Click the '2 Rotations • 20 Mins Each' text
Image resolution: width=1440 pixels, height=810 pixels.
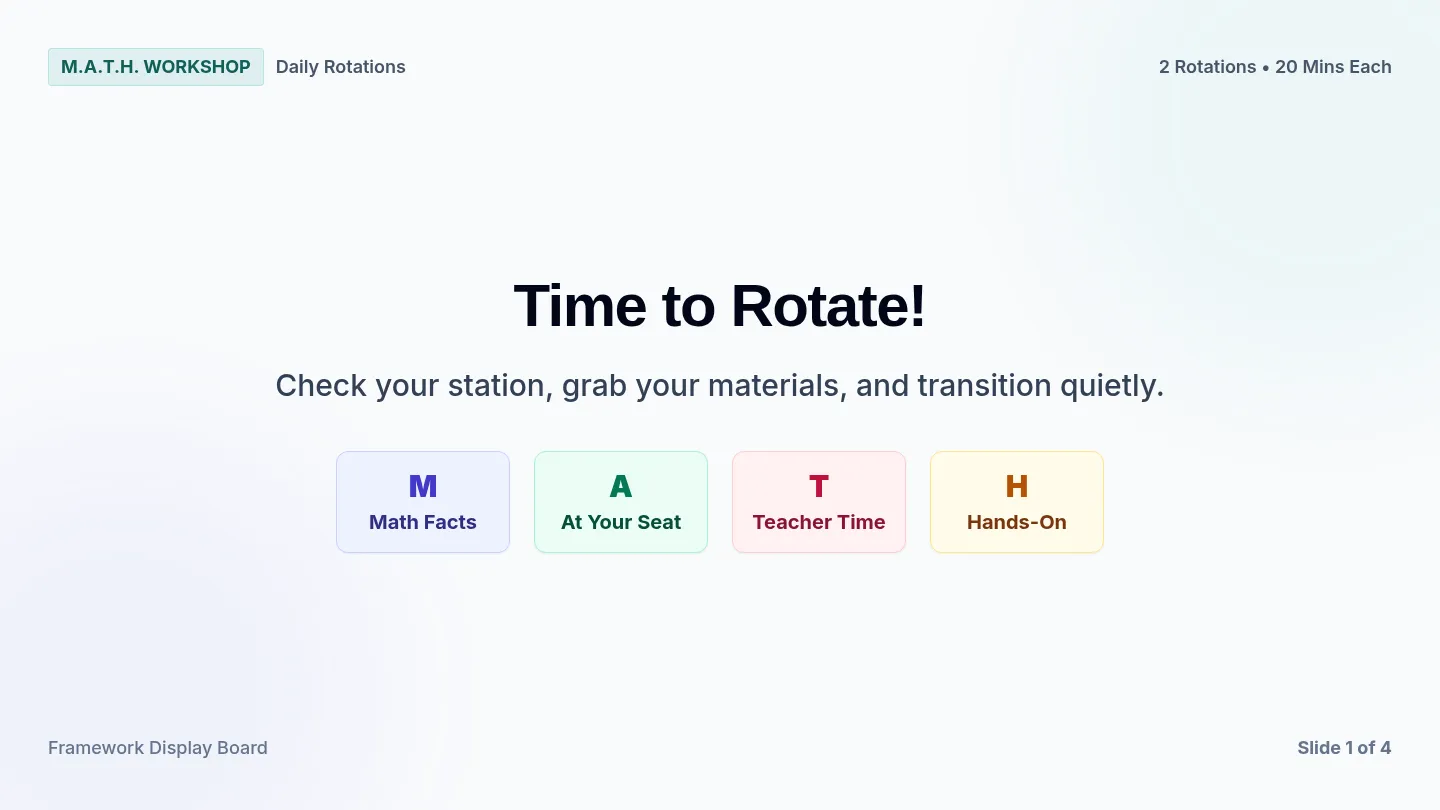tap(1275, 67)
